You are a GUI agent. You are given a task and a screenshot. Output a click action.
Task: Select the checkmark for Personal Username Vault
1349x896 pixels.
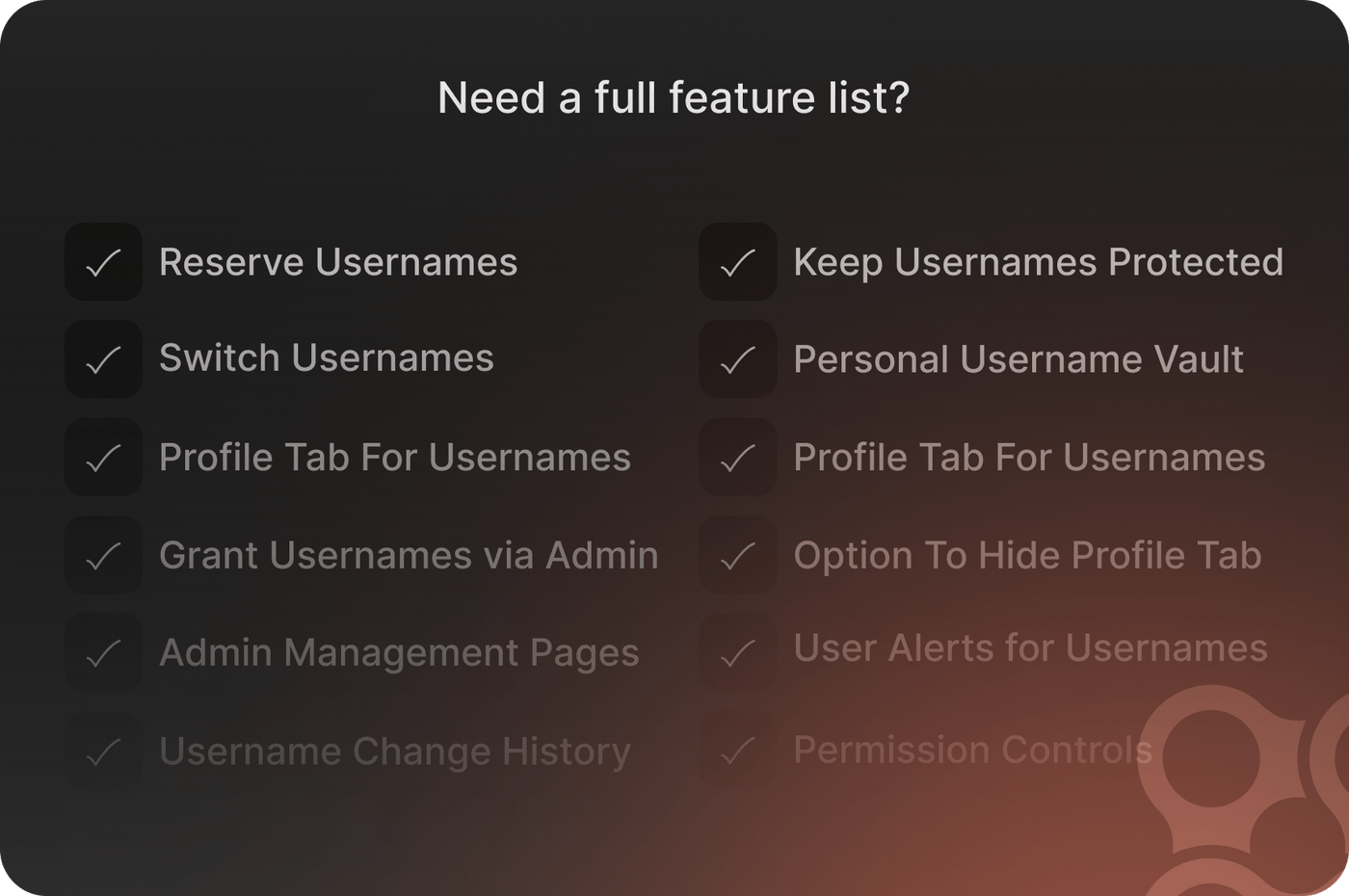(x=737, y=359)
